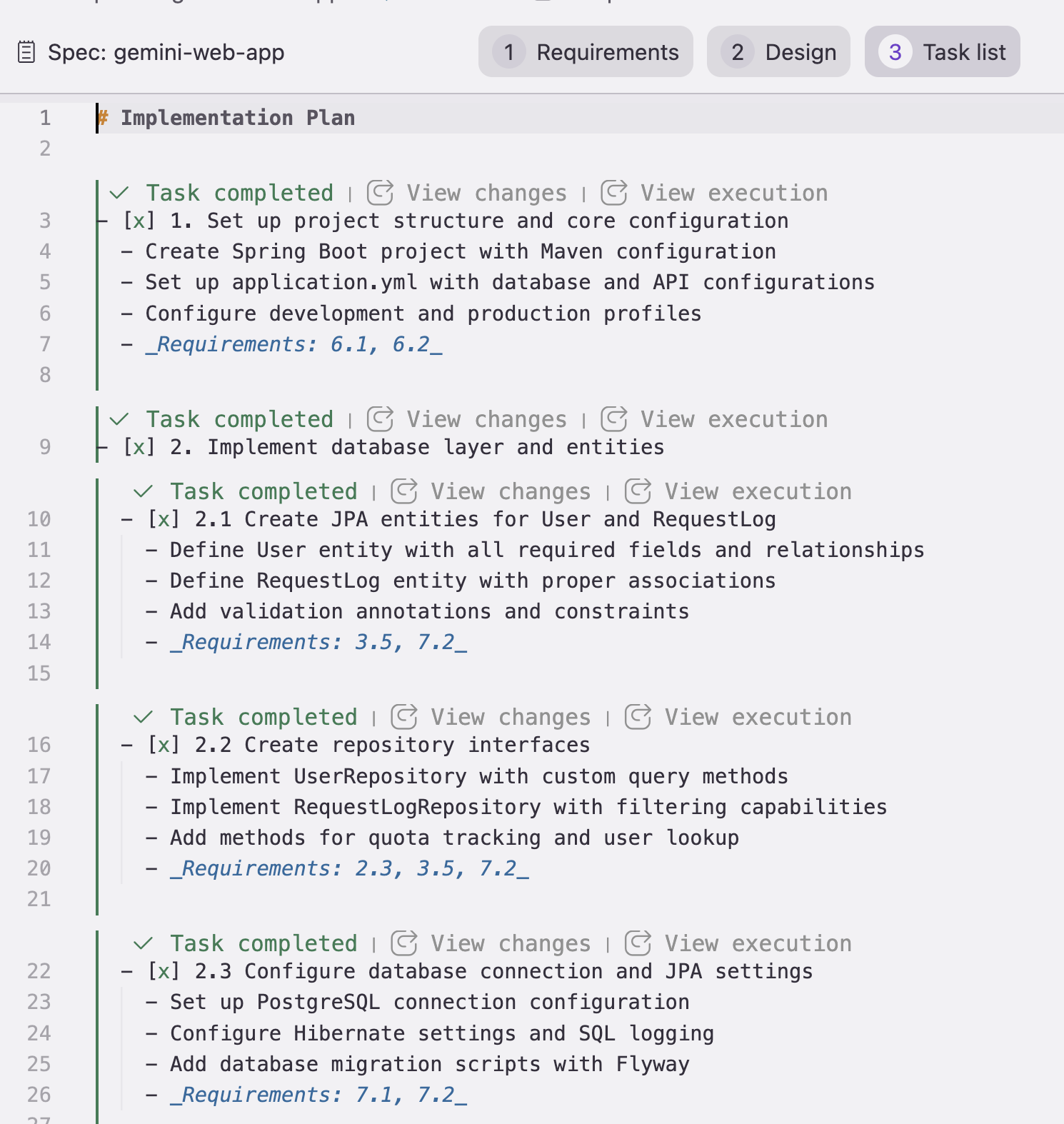
Task: Click View execution icon for task 1
Action: click(x=613, y=193)
